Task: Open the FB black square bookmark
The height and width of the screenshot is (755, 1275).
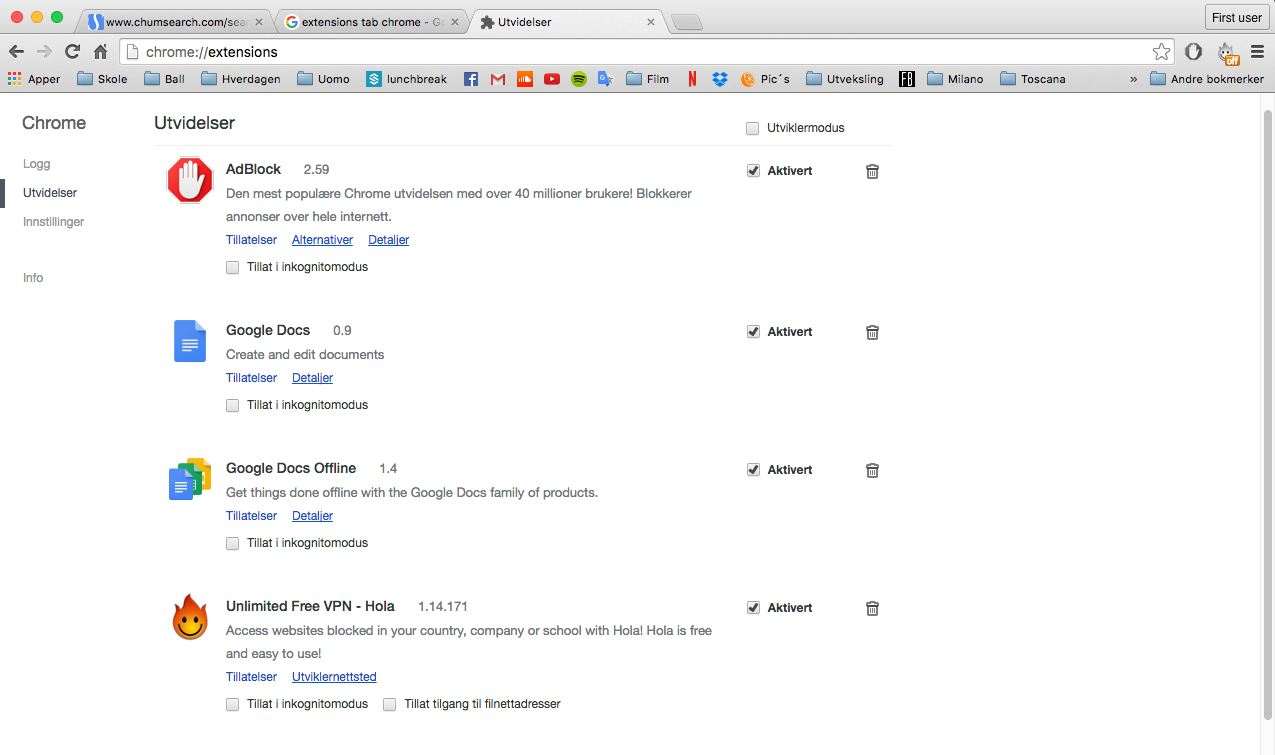Action: pyautogui.click(x=907, y=79)
